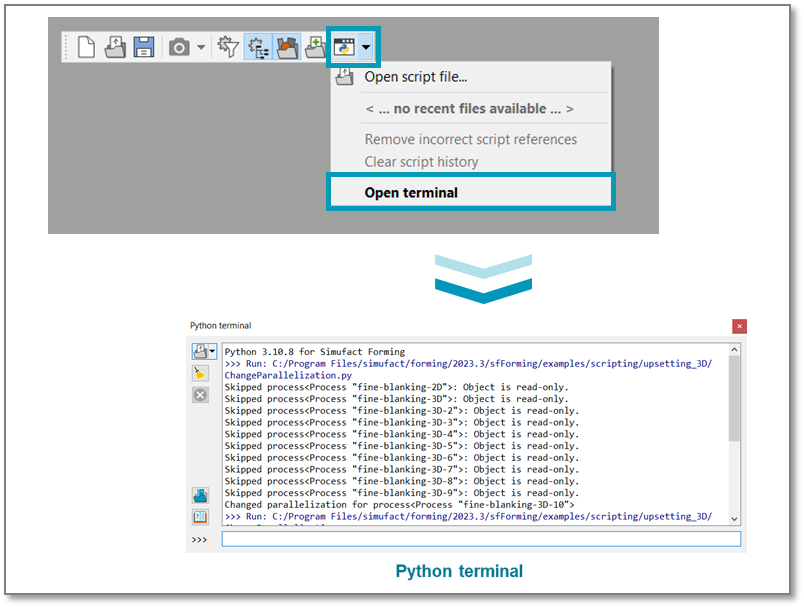Click the blue icon above the book icon
This screenshot has width=804, height=608.
click(x=200, y=496)
